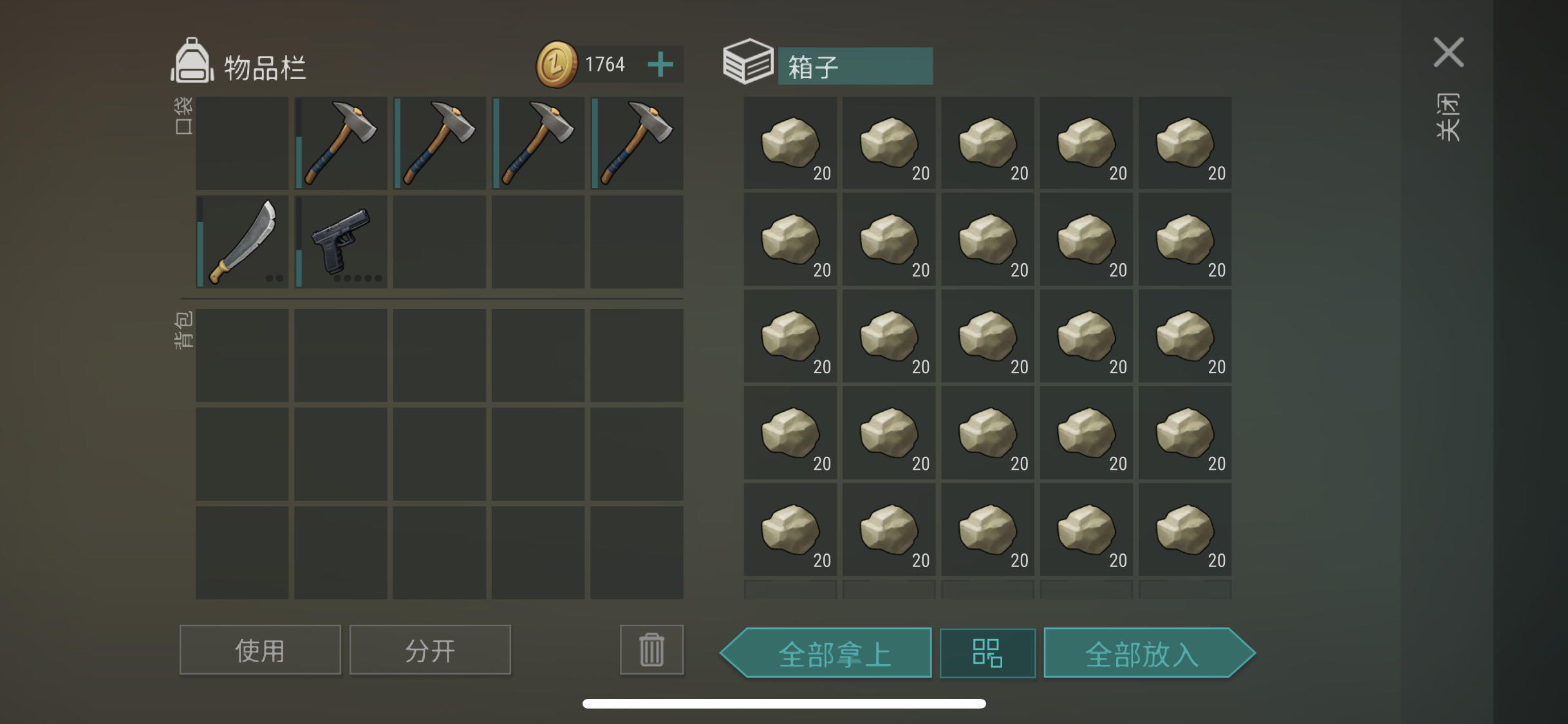The height and width of the screenshot is (724, 1568).
Task: Click the 全部拿上 take all button
Action: 826,653
